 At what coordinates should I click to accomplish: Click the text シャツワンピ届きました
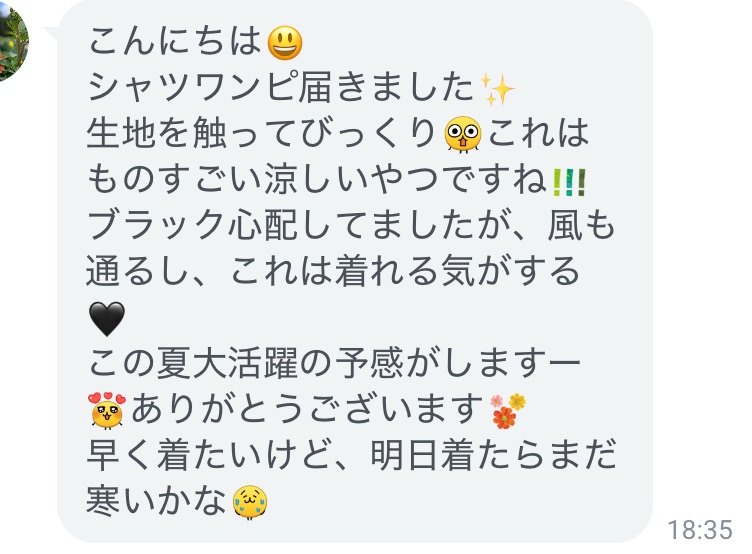point(282,87)
